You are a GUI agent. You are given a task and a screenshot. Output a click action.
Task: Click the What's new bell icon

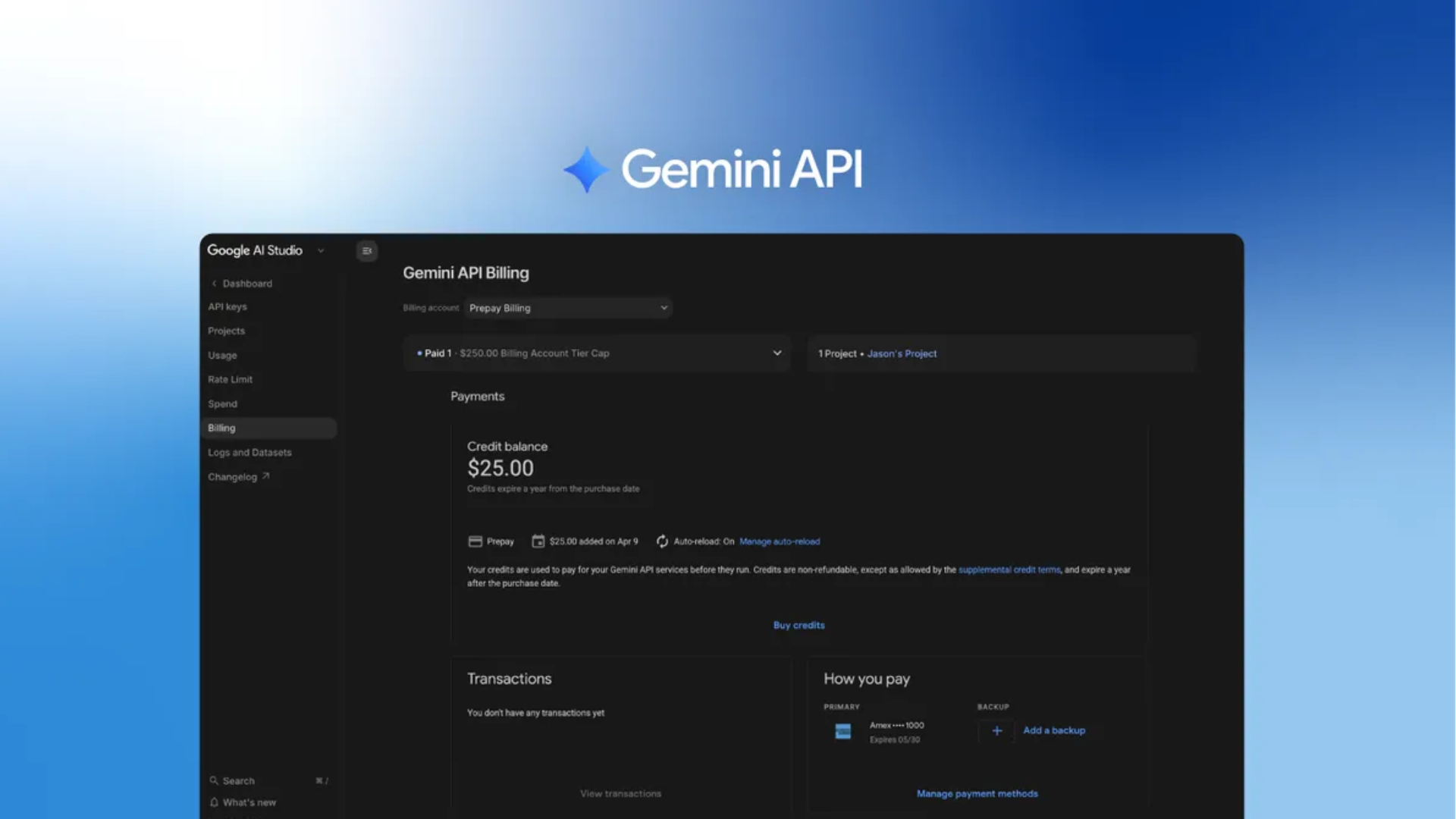[x=214, y=802]
